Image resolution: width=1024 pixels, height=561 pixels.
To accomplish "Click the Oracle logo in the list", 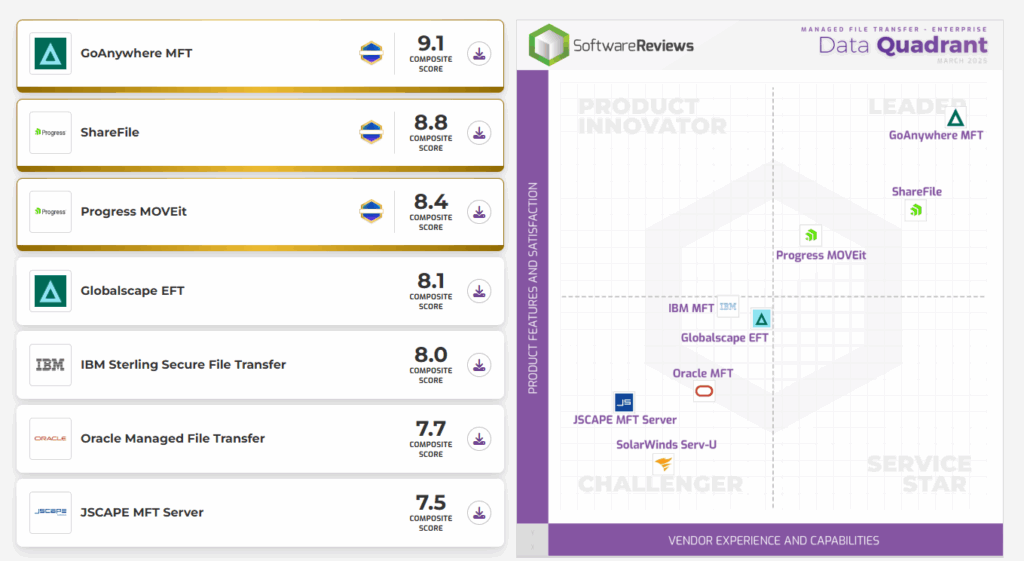I will pyautogui.click(x=50, y=438).
